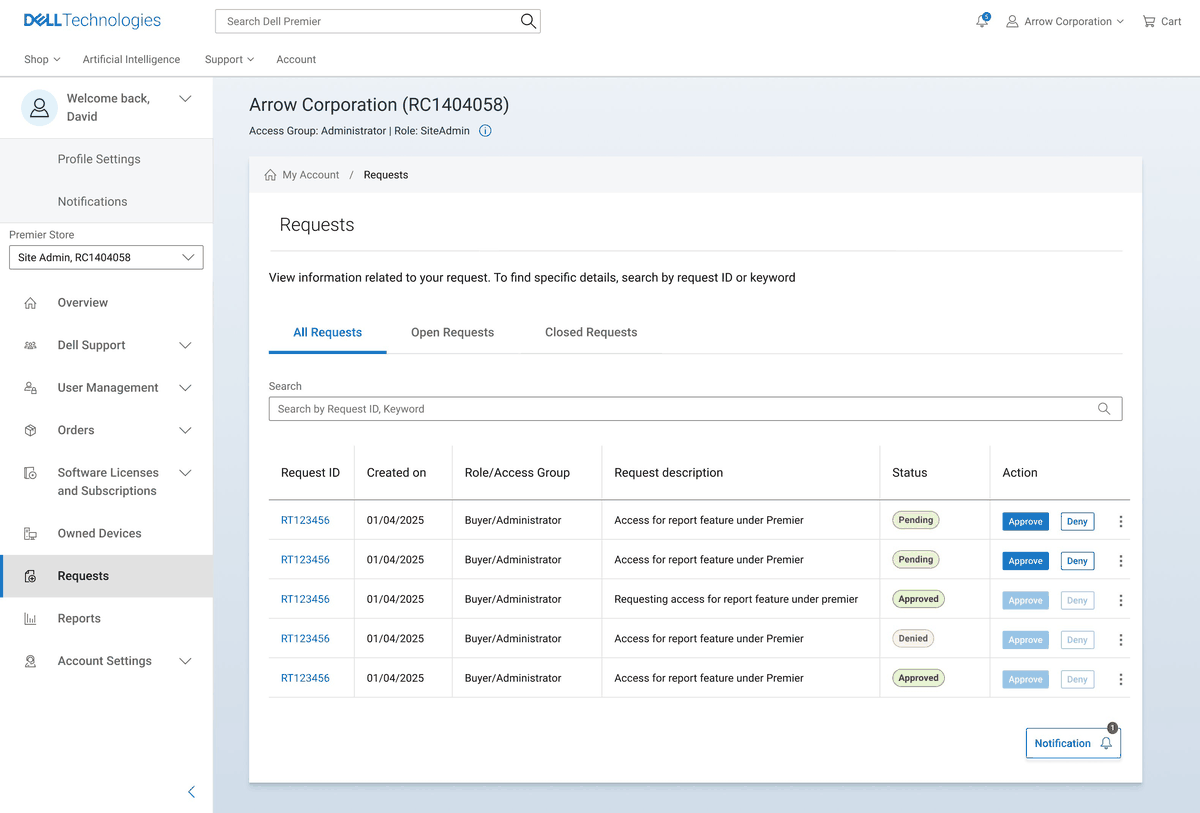Open the Shop dropdown menu
The height and width of the screenshot is (813, 1200).
[42, 60]
